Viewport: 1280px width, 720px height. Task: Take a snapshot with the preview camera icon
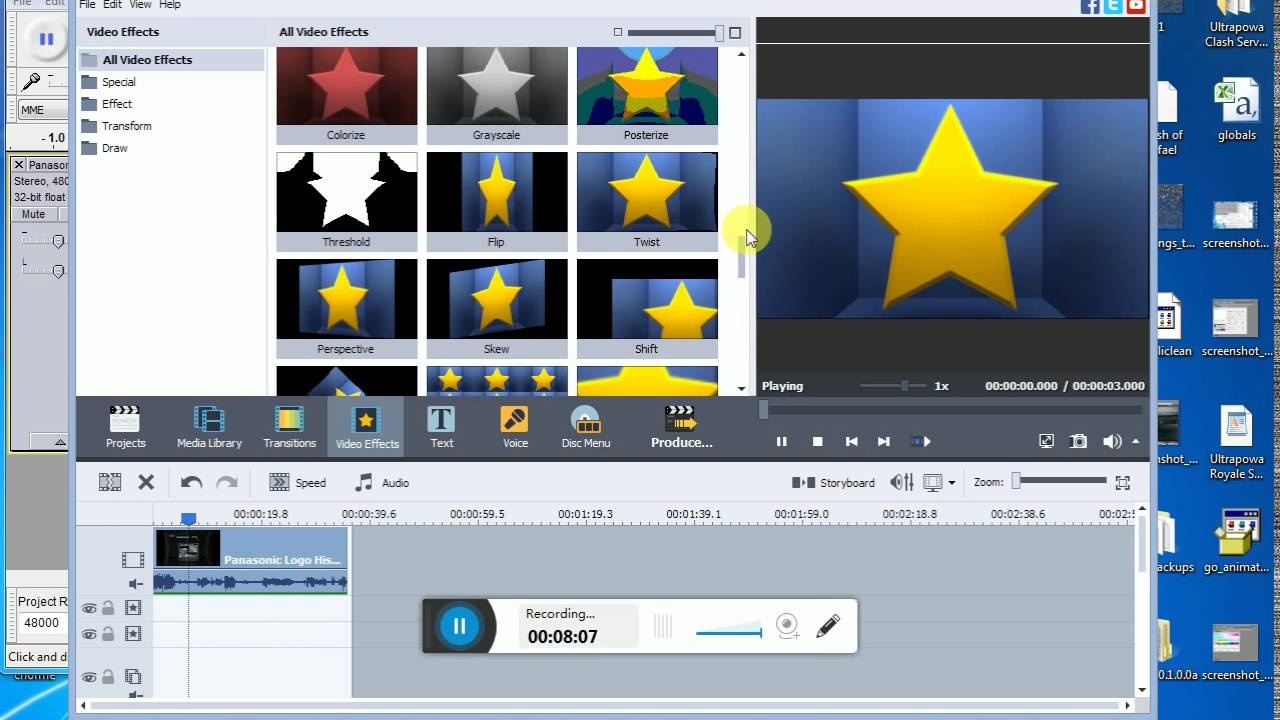tap(1079, 441)
